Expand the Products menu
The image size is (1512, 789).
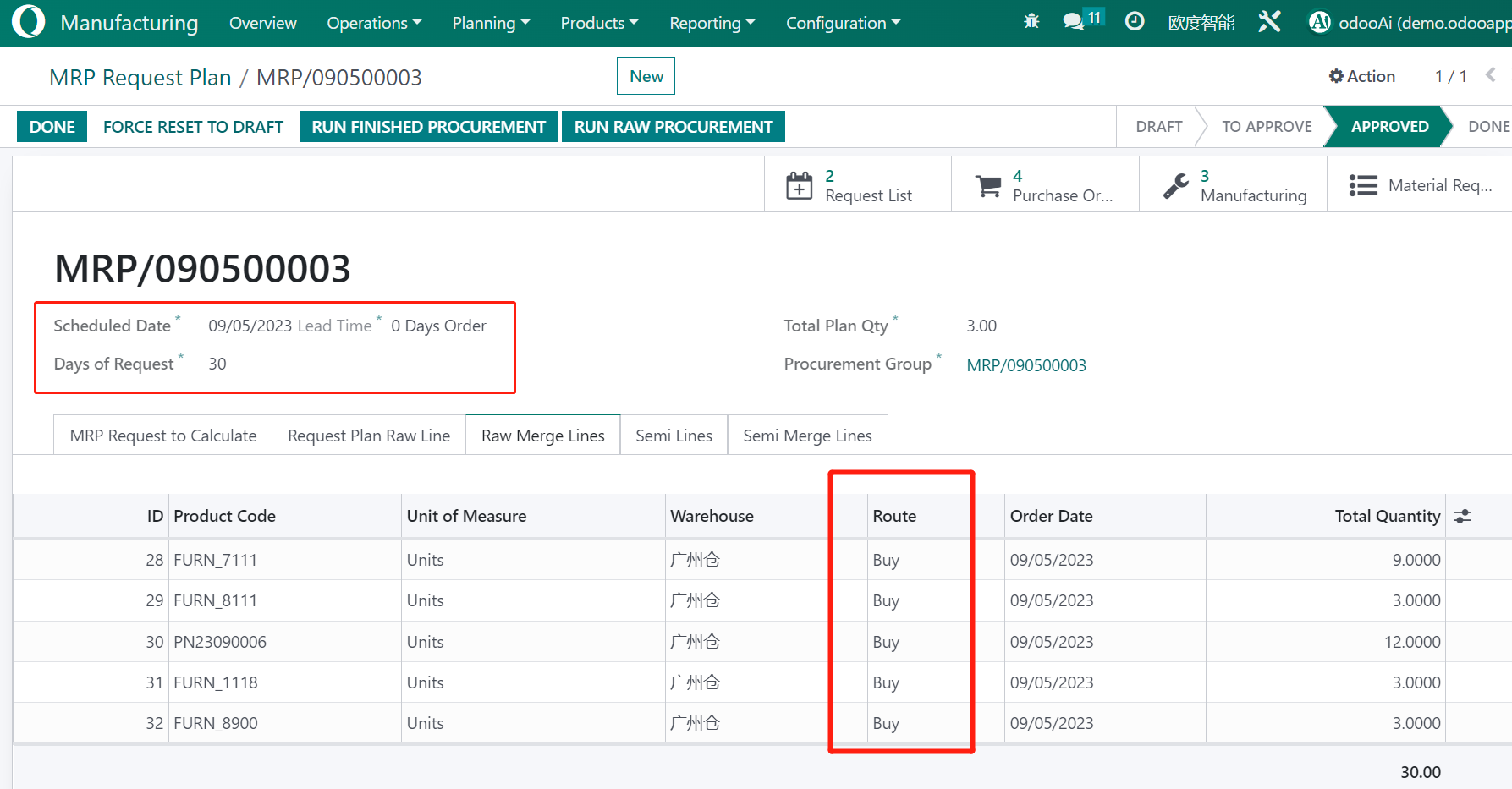tap(599, 23)
